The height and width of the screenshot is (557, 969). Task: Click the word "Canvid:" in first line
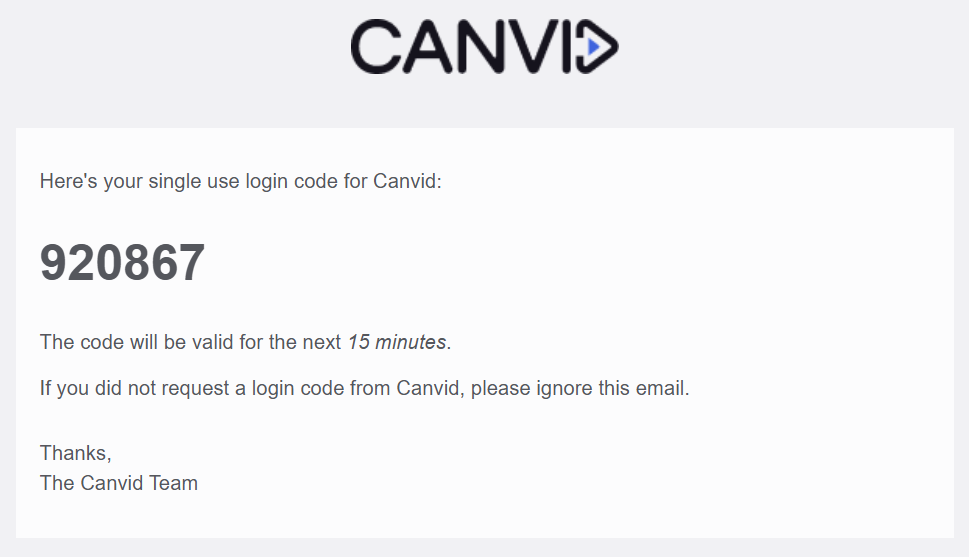coord(407,181)
